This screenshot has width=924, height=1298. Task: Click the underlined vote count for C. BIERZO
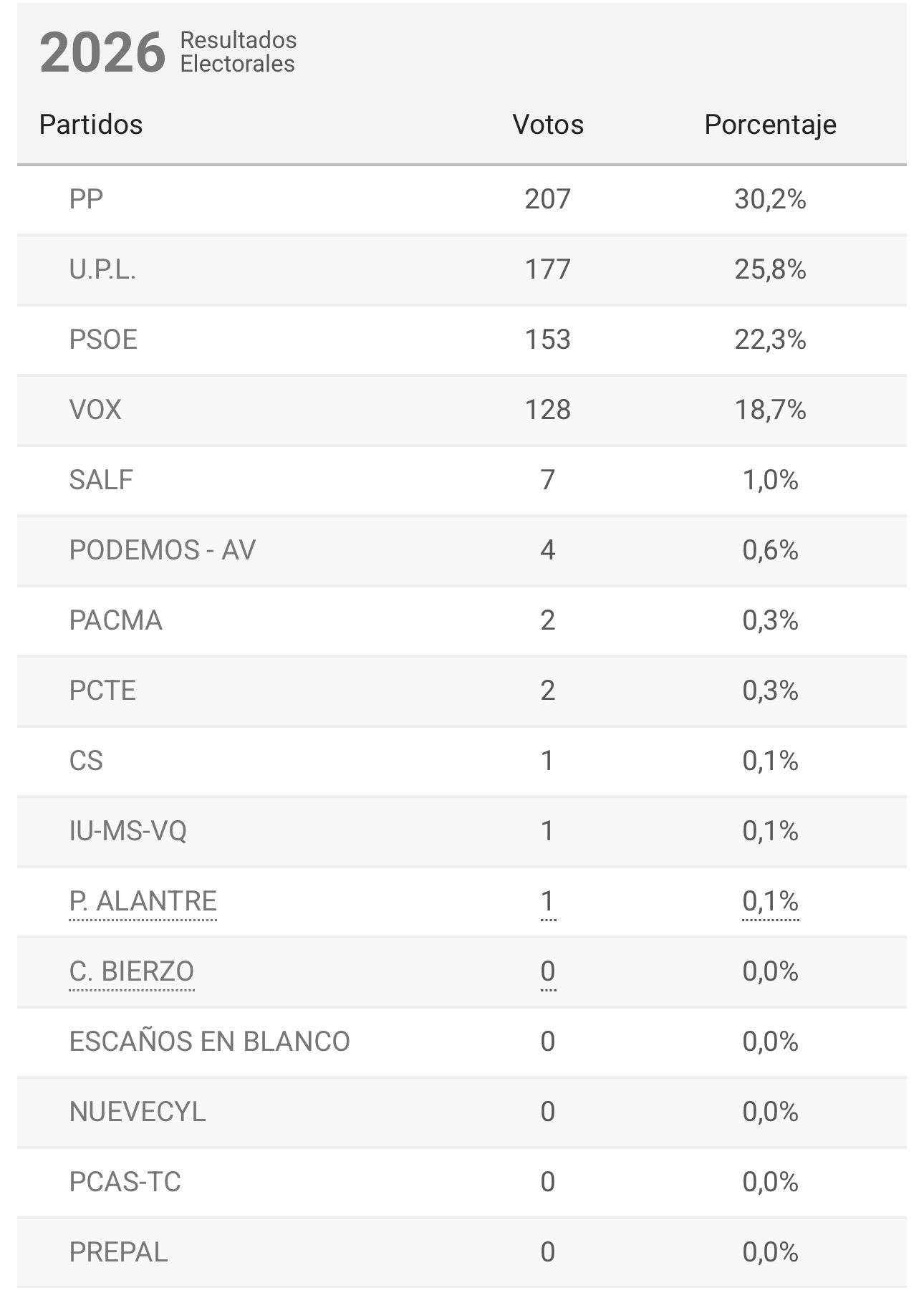(x=548, y=971)
